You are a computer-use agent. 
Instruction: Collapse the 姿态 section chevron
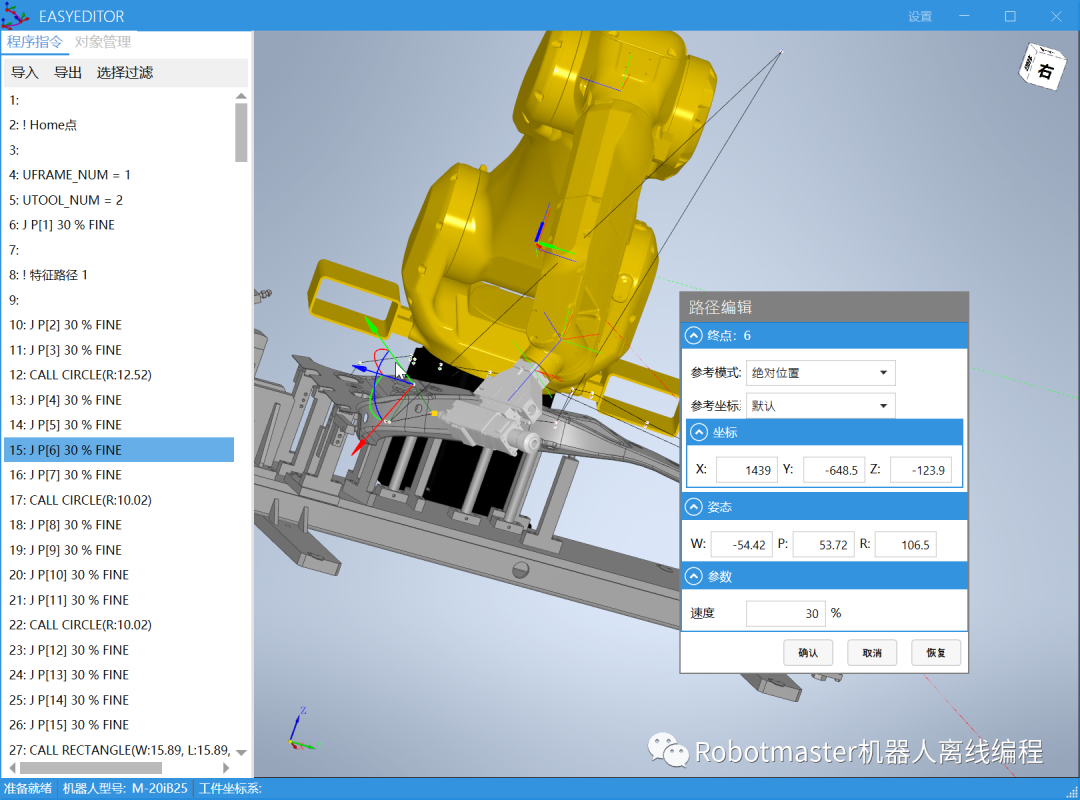click(692, 507)
